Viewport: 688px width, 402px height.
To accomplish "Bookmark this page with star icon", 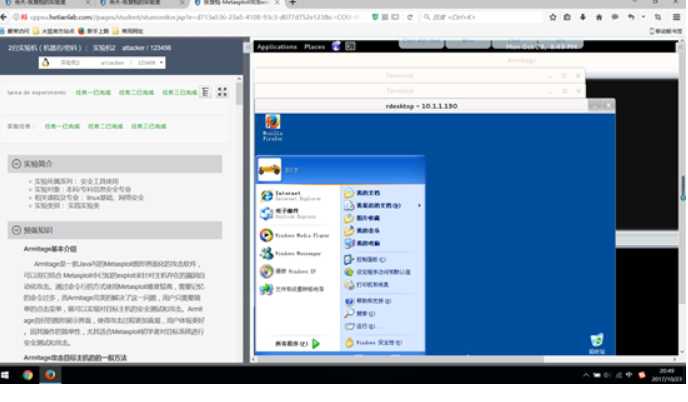I will (552, 17).
